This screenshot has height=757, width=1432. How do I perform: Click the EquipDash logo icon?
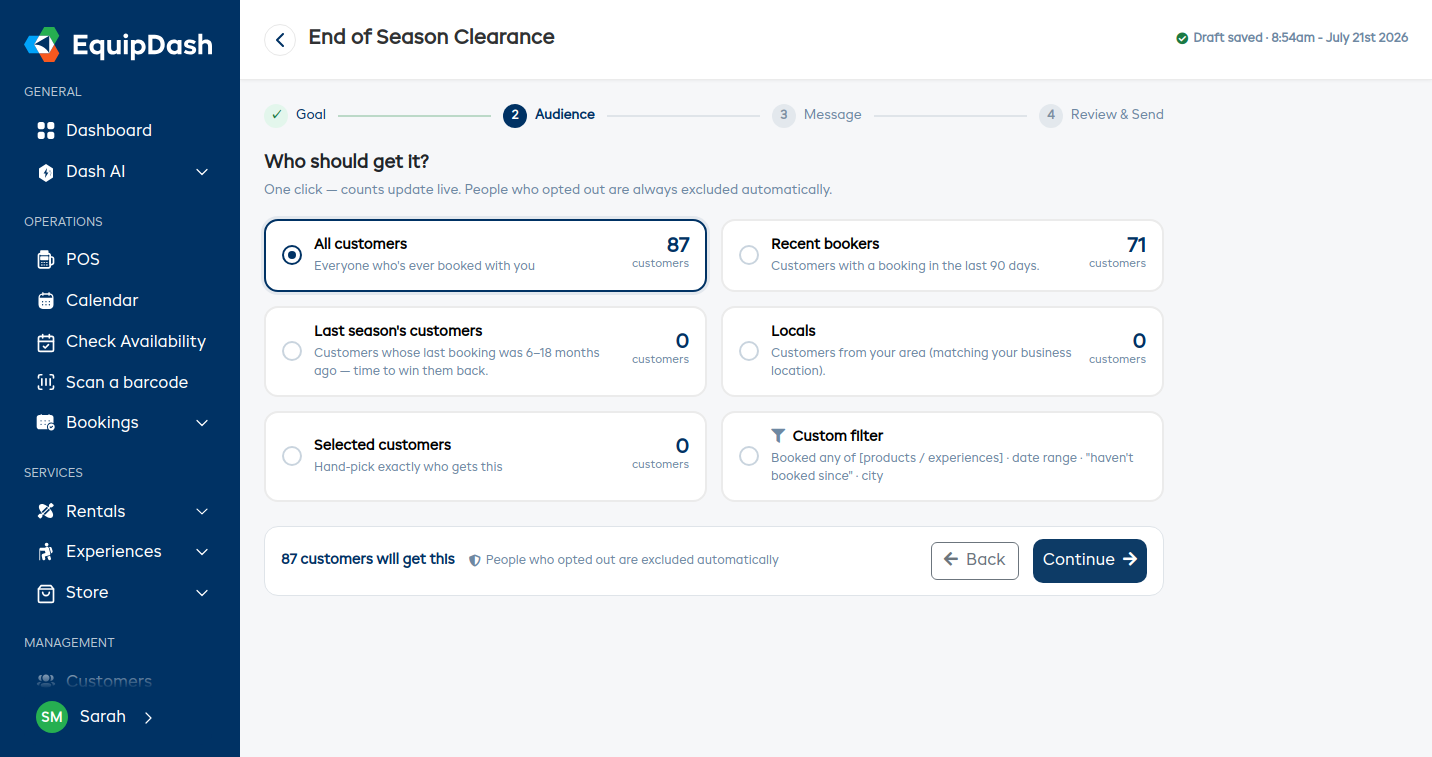click(x=43, y=45)
